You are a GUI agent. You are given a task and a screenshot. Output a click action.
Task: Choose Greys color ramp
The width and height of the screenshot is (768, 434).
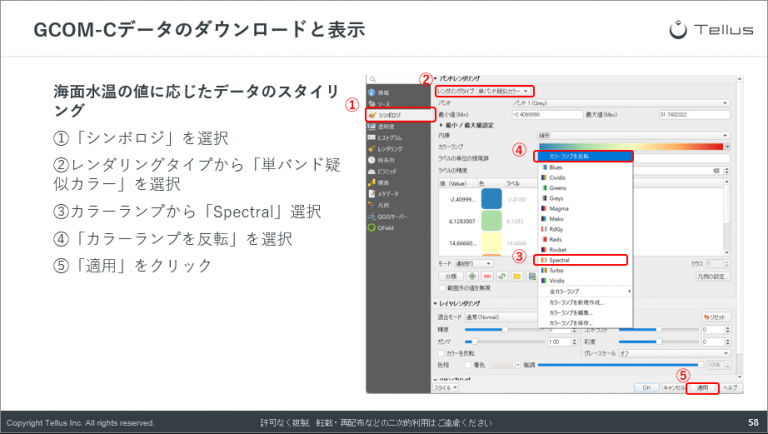pos(585,198)
